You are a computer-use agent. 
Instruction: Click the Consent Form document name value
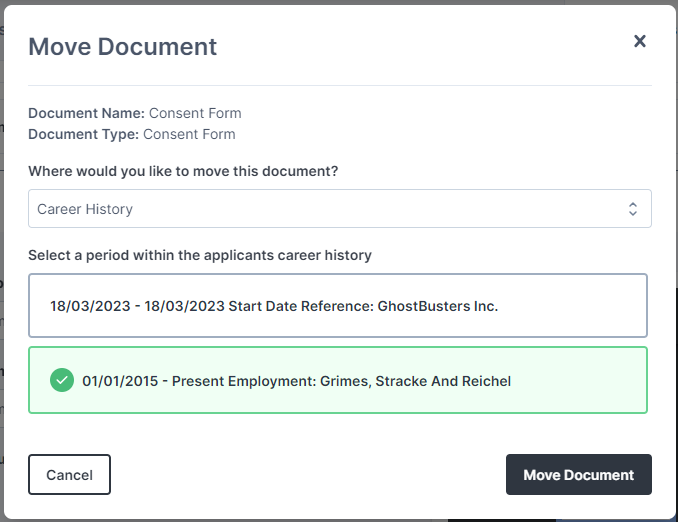[195, 113]
